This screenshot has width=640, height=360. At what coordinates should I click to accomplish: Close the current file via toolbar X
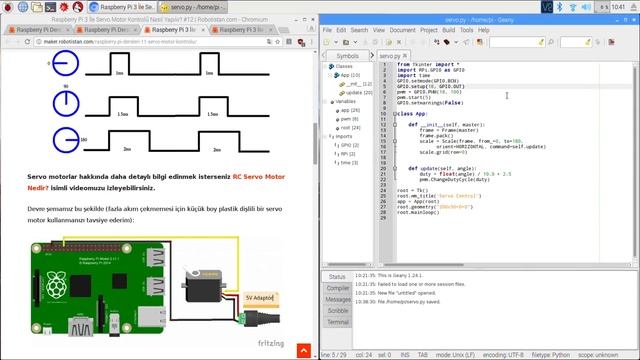tap(399, 42)
